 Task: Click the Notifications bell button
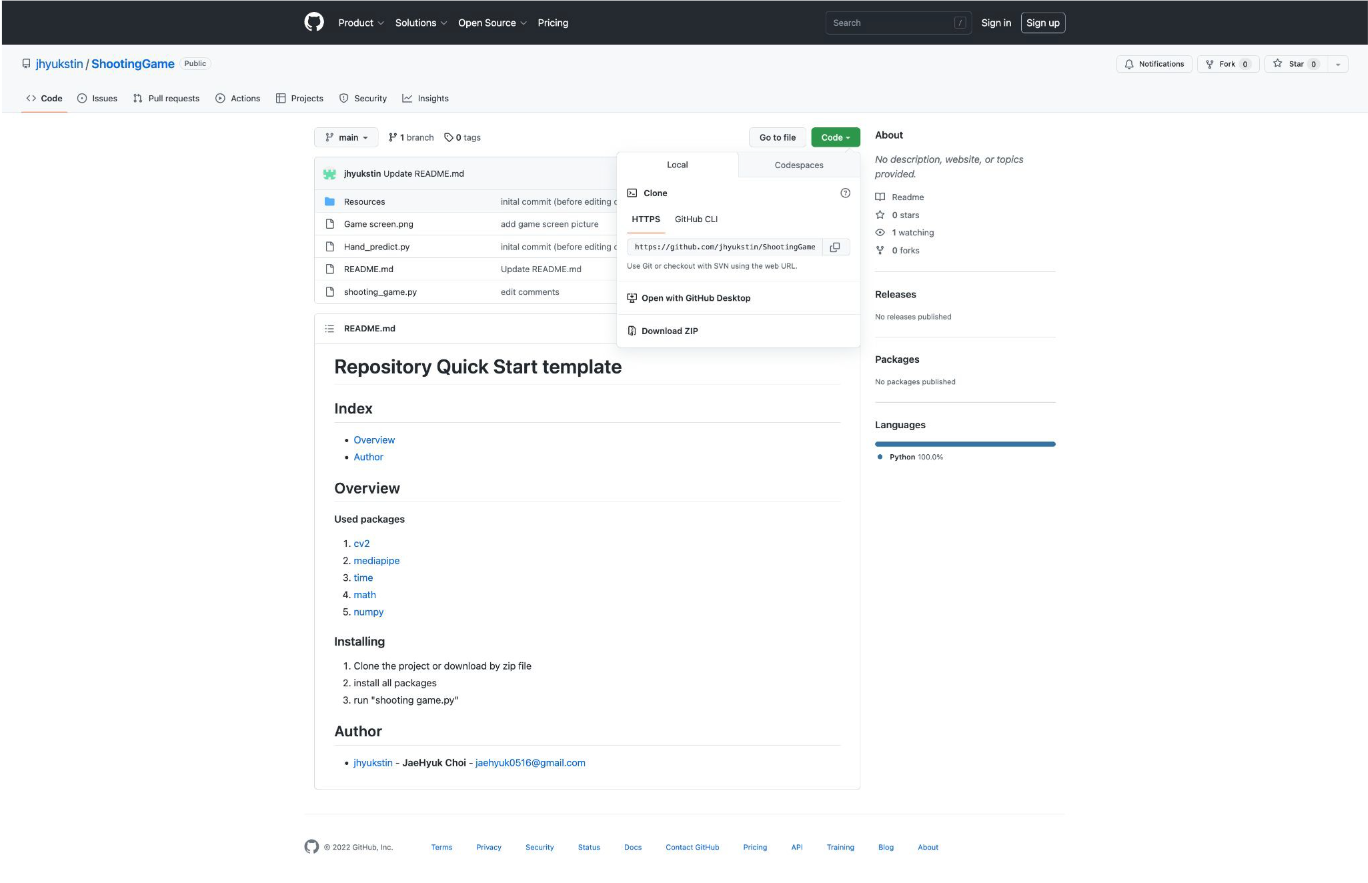1154,64
